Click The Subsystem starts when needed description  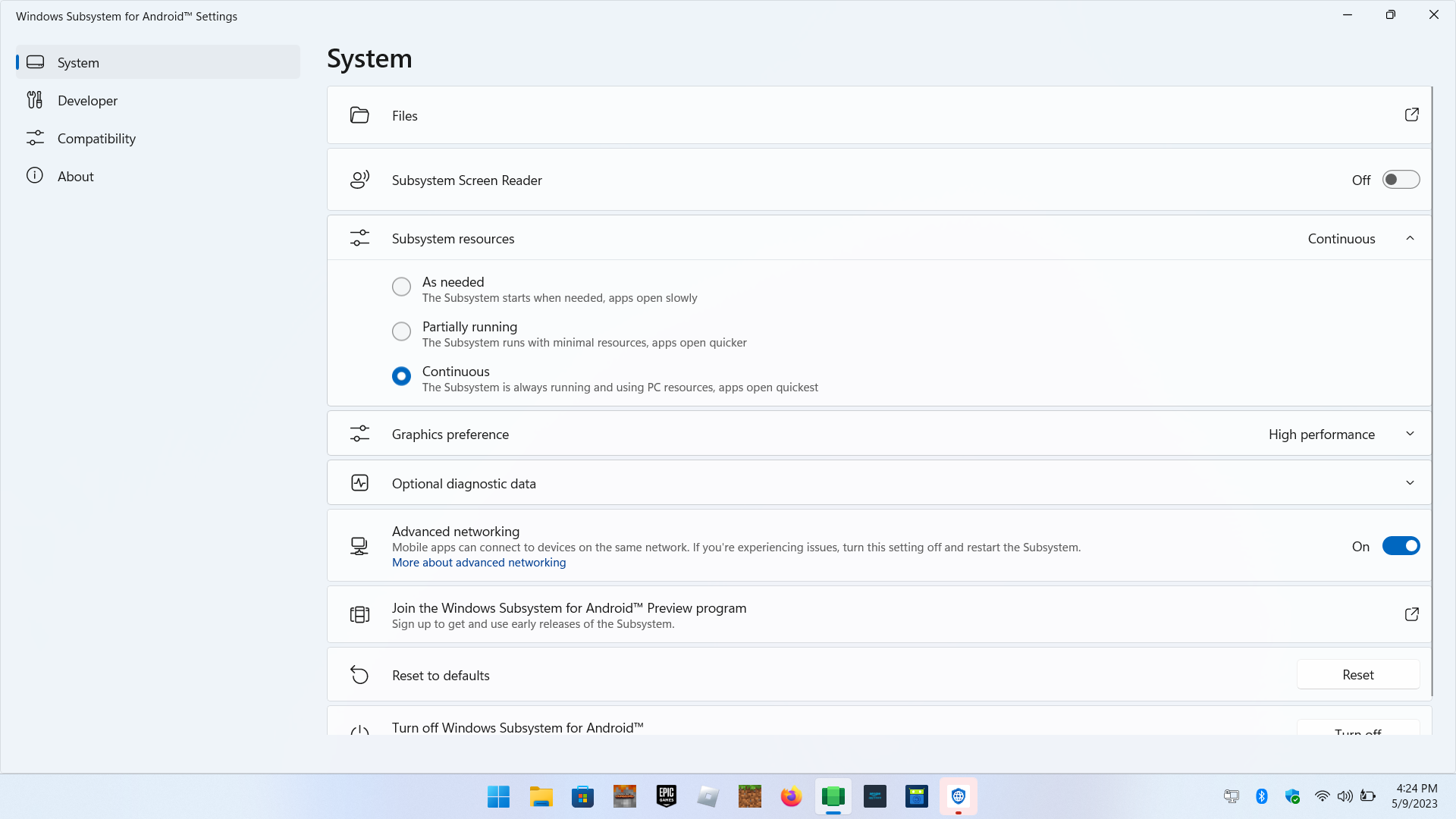[x=560, y=298]
